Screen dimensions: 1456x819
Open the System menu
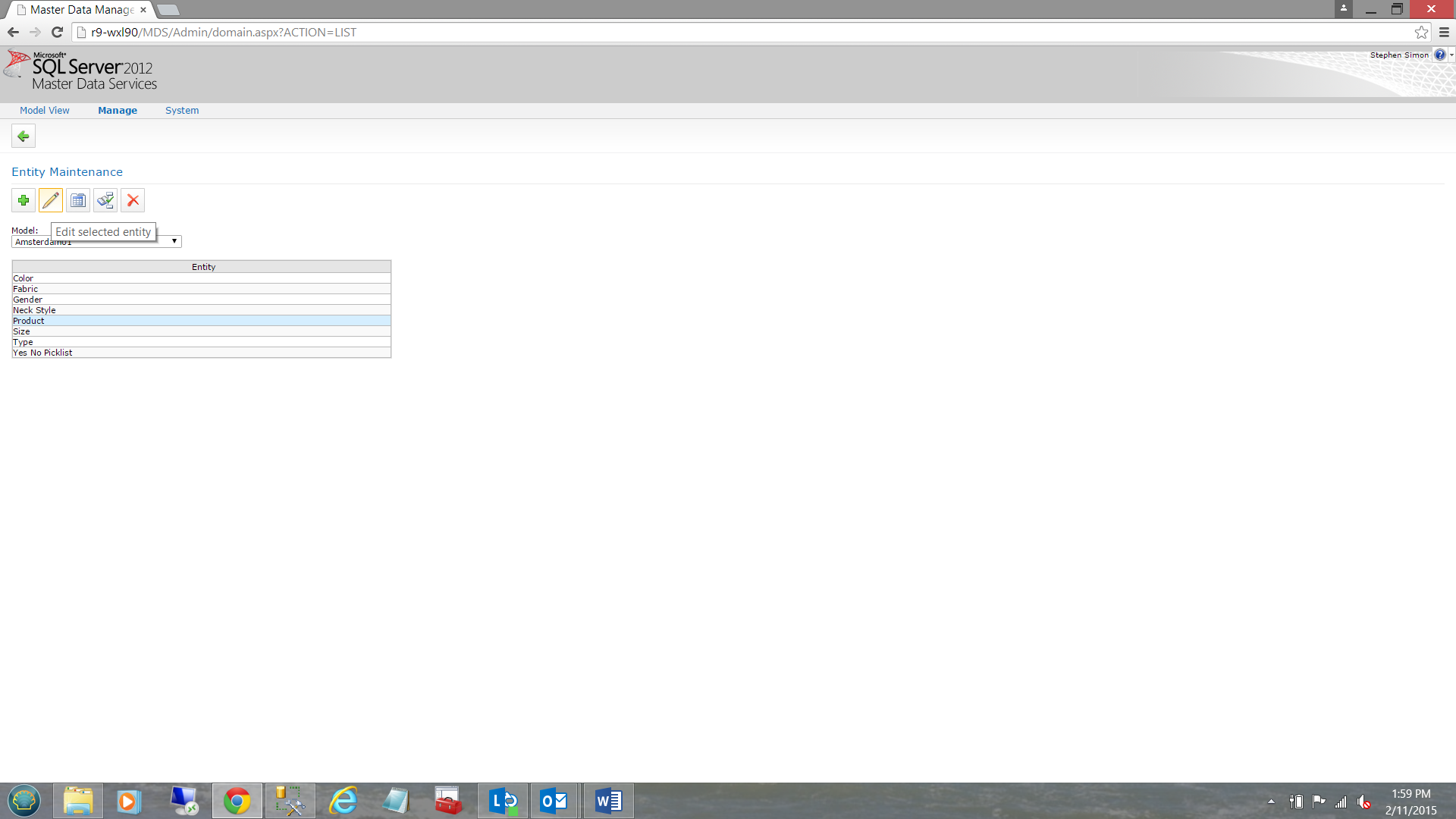click(182, 110)
